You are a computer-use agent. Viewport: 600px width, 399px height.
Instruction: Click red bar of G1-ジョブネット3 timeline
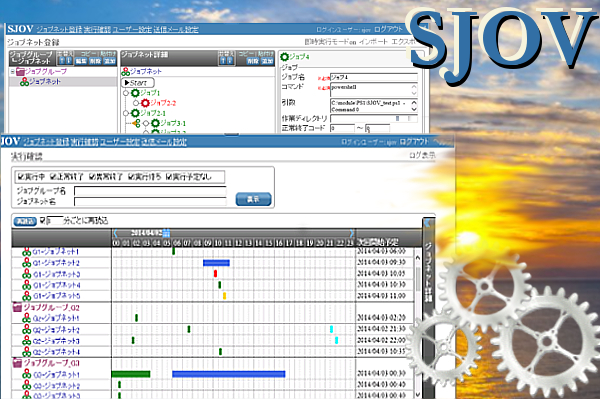(x=215, y=274)
